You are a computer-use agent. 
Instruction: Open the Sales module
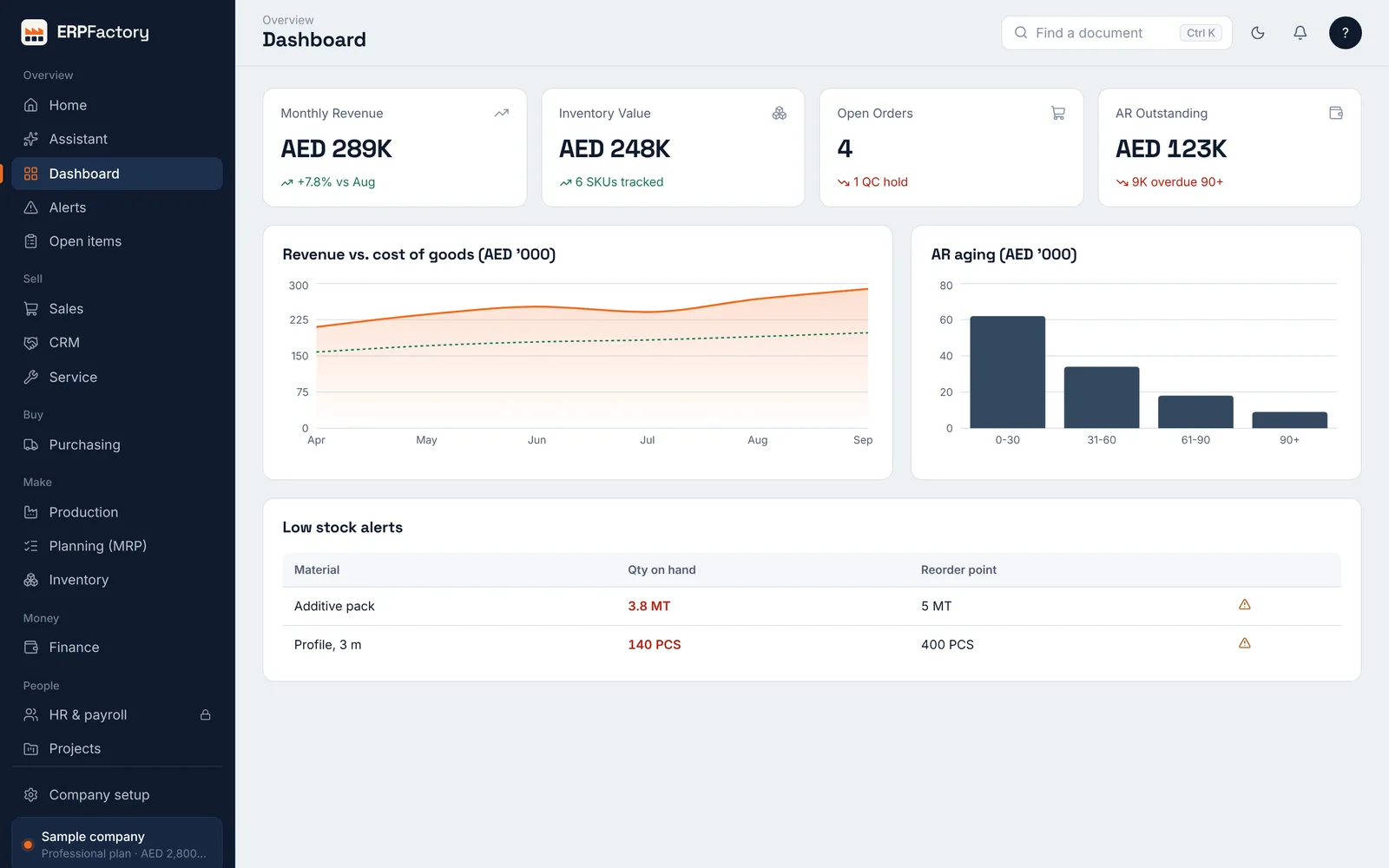[117, 309]
